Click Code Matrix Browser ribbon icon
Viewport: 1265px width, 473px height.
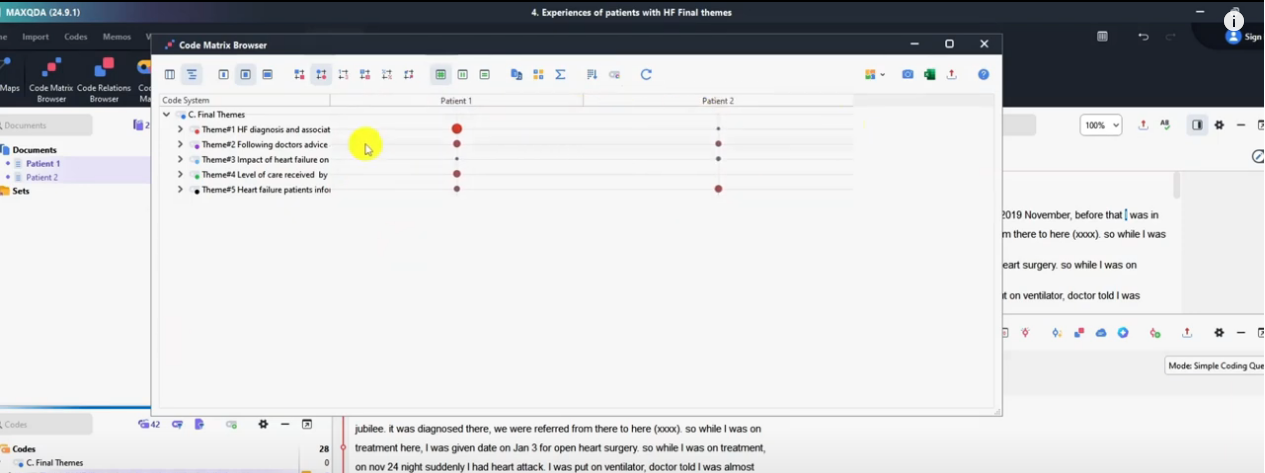point(52,80)
